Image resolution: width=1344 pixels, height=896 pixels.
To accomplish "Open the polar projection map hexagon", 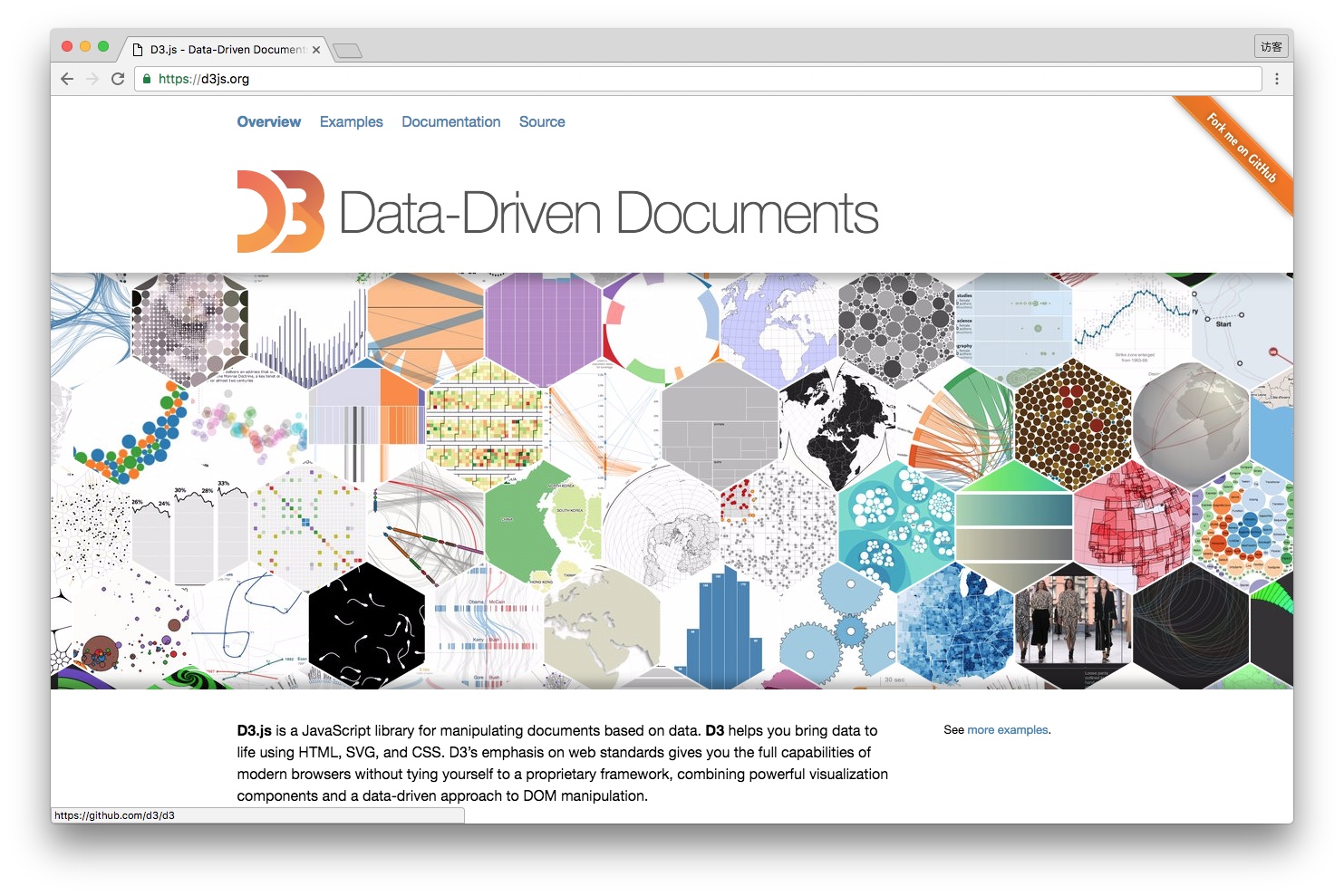I will (x=662, y=526).
